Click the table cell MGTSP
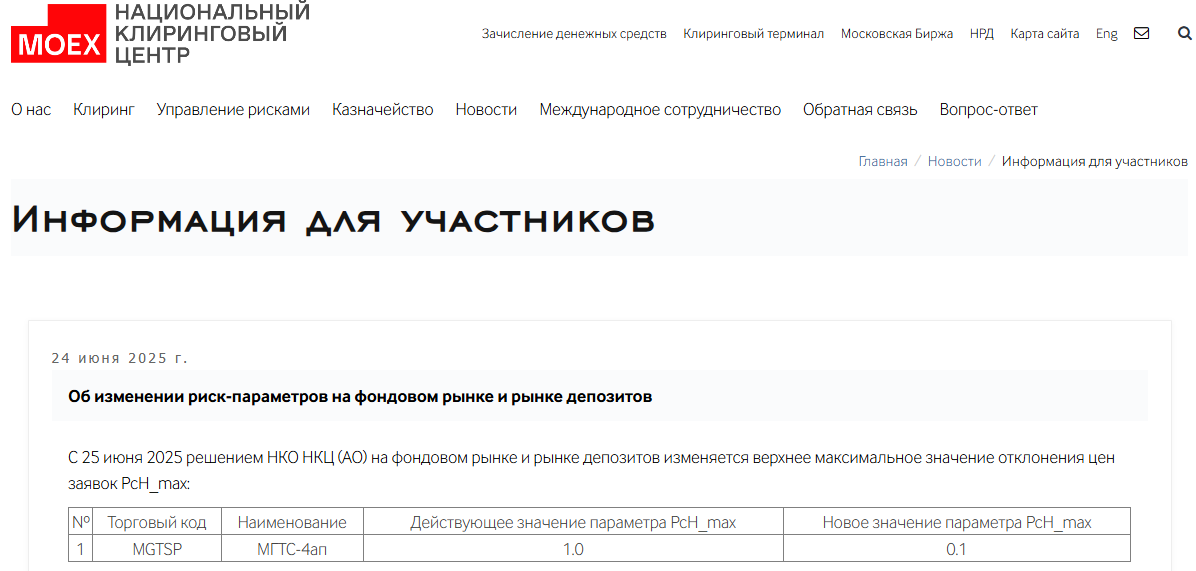1196x571 pixels. (157, 549)
